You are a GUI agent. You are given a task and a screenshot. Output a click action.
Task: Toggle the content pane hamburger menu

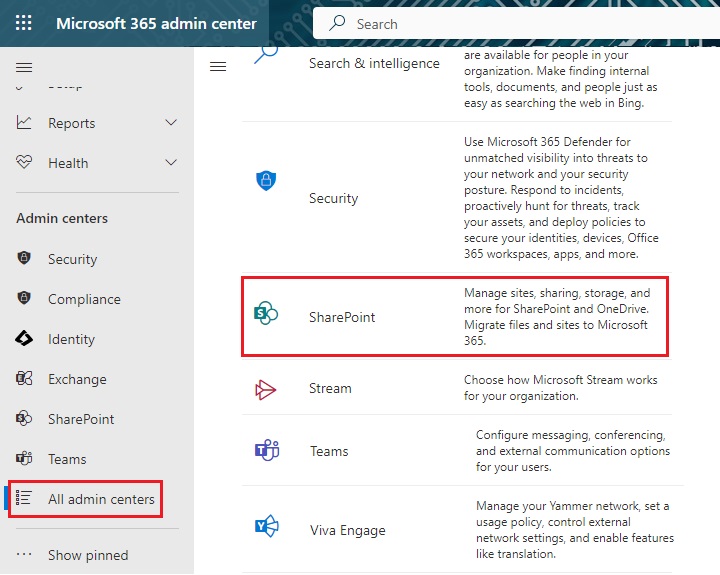pos(218,67)
